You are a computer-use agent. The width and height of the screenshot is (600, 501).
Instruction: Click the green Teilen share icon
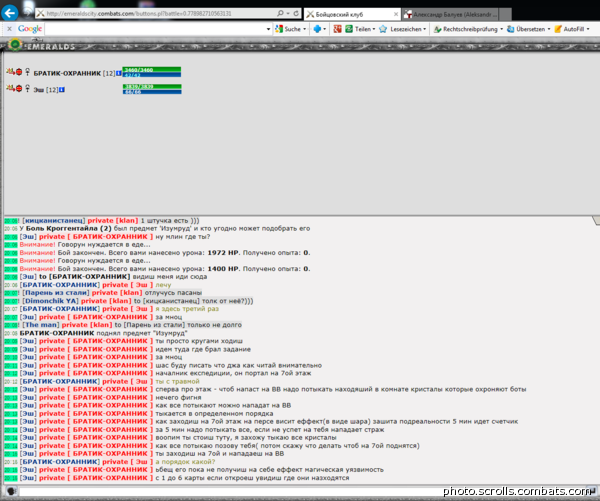coord(349,29)
